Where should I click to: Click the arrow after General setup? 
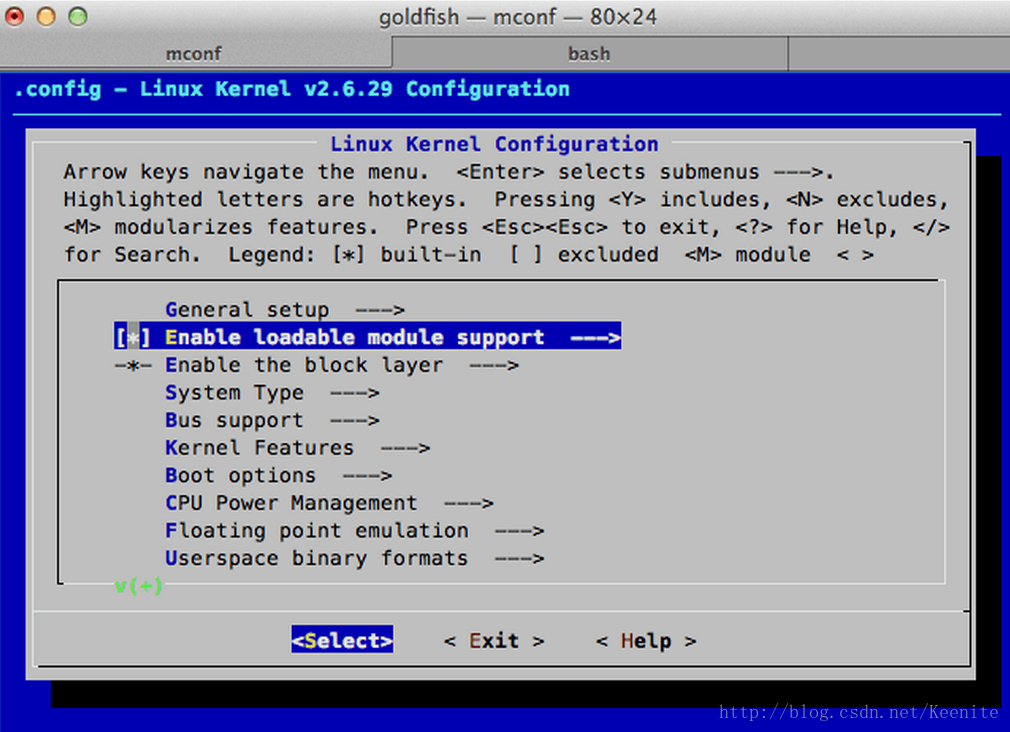pos(380,311)
